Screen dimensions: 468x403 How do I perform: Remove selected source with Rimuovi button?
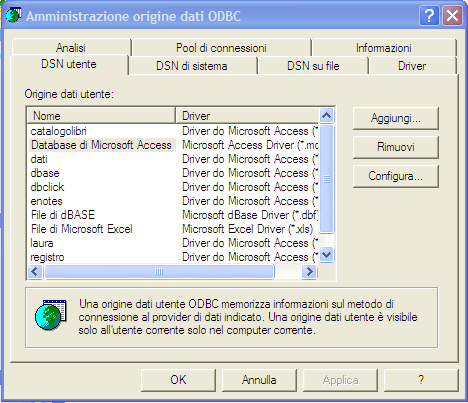(396, 147)
